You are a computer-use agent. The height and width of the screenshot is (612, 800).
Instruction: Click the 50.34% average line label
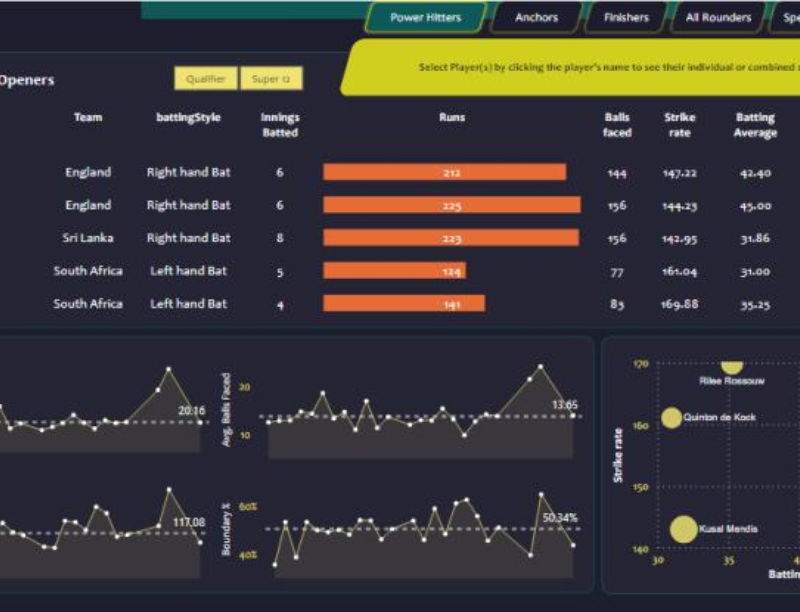560,518
